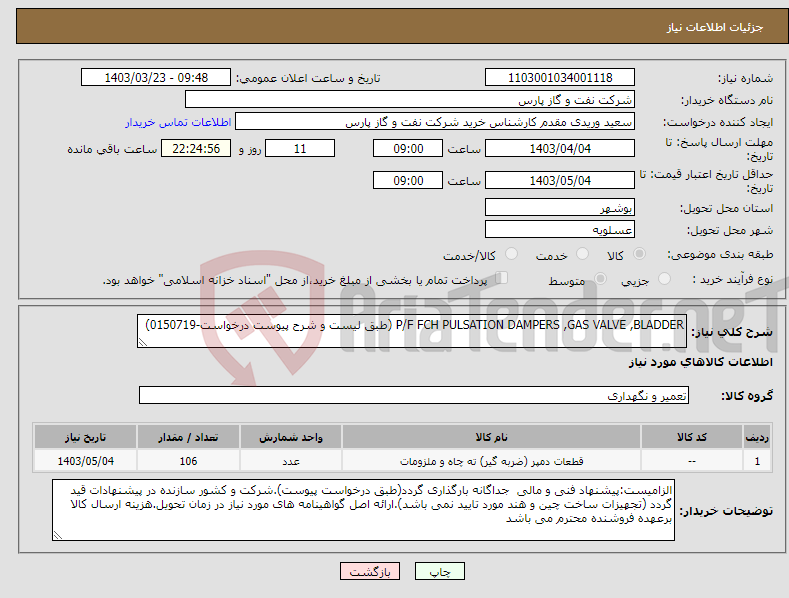
Task: Click the کد کالا column header
Action: tap(692, 437)
